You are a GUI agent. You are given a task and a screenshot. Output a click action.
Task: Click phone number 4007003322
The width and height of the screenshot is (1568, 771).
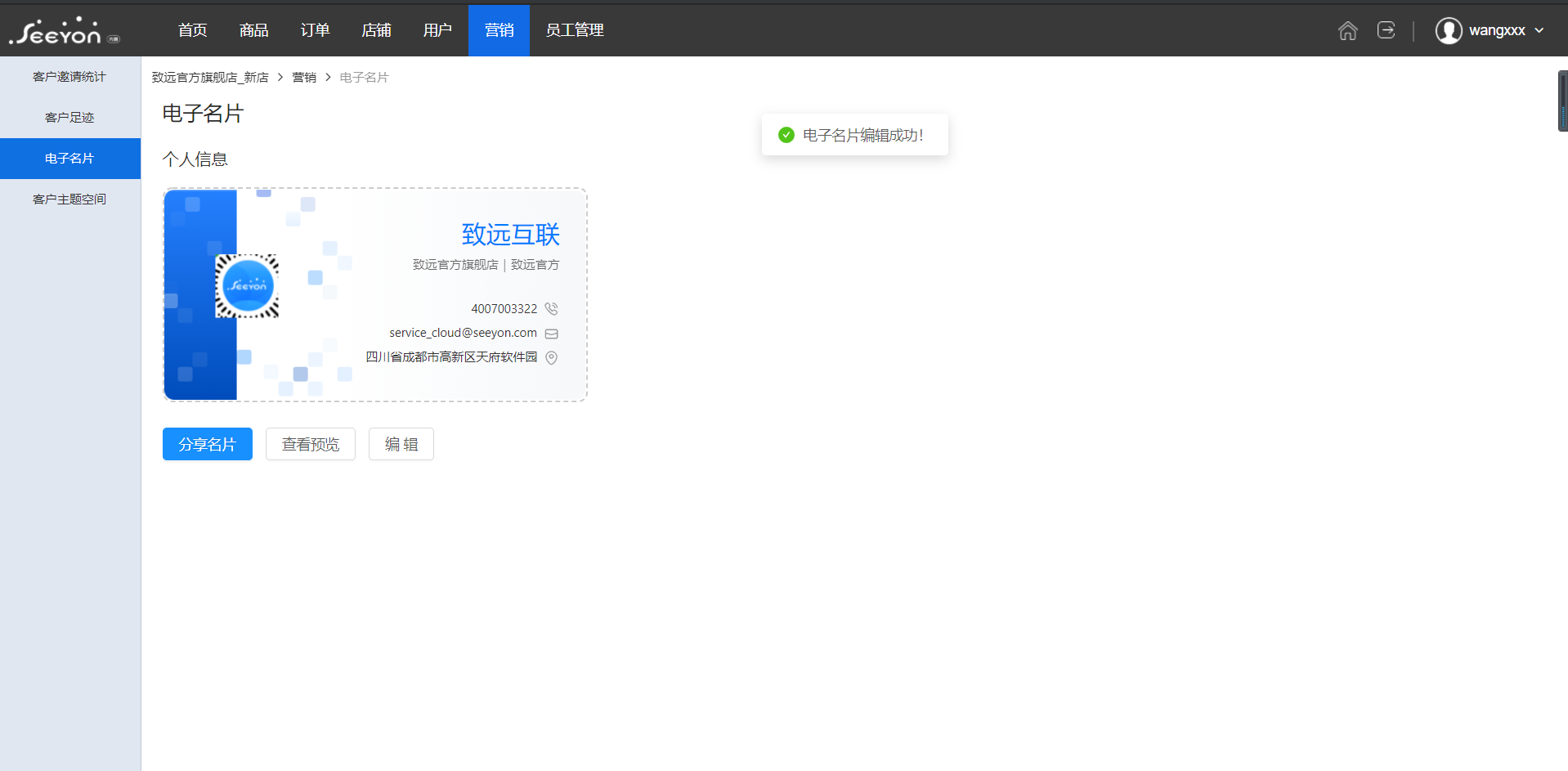[x=504, y=309]
